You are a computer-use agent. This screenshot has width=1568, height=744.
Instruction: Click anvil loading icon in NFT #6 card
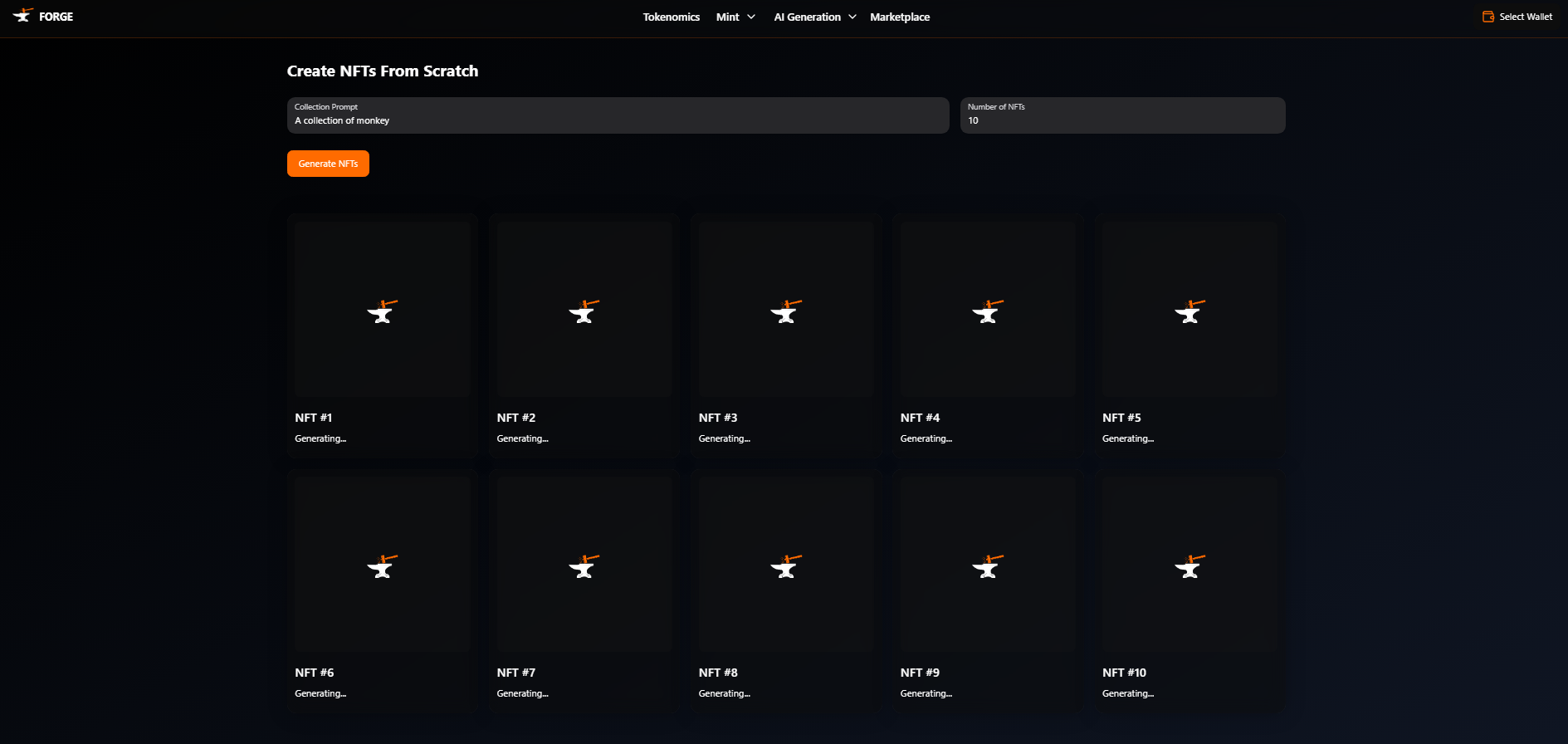(383, 566)
